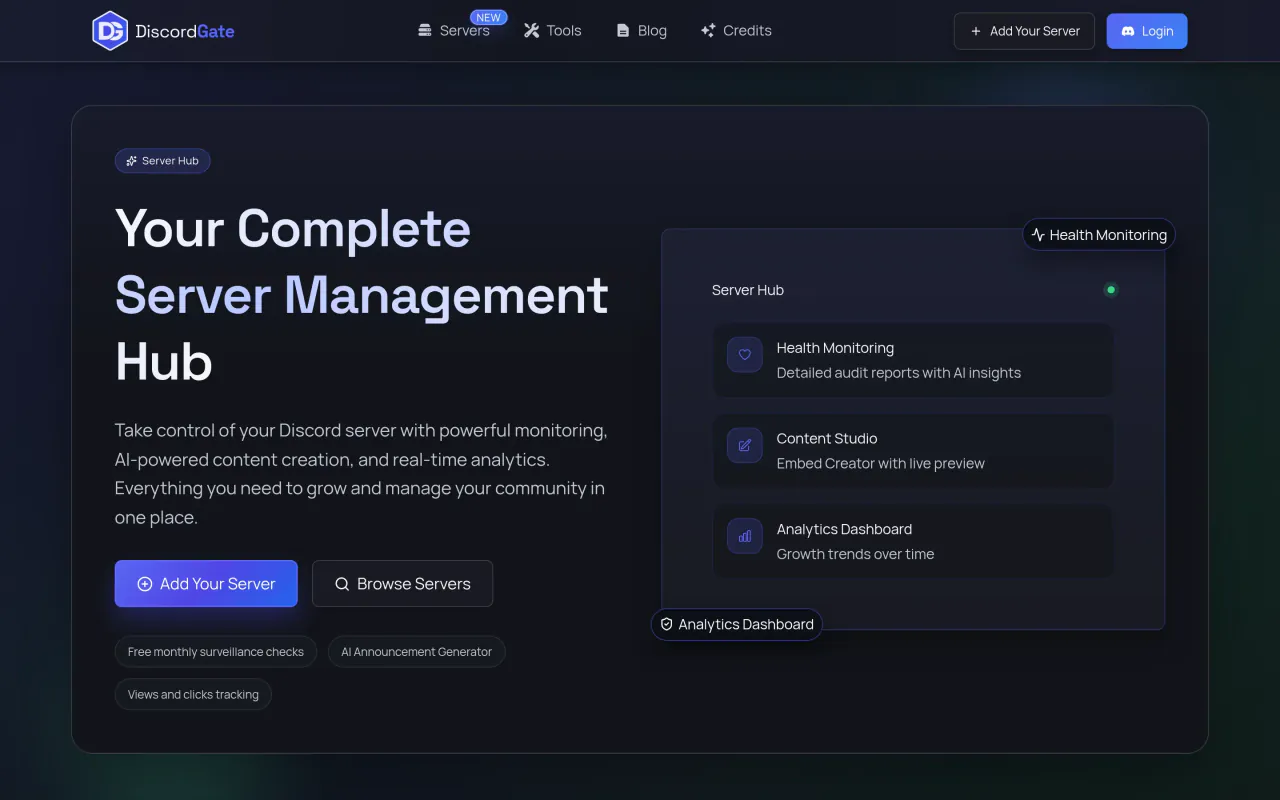The width and height of the screenshot is (1280, 800).
Task: Click the header Add Your Server button
Action: point(1024,31)
